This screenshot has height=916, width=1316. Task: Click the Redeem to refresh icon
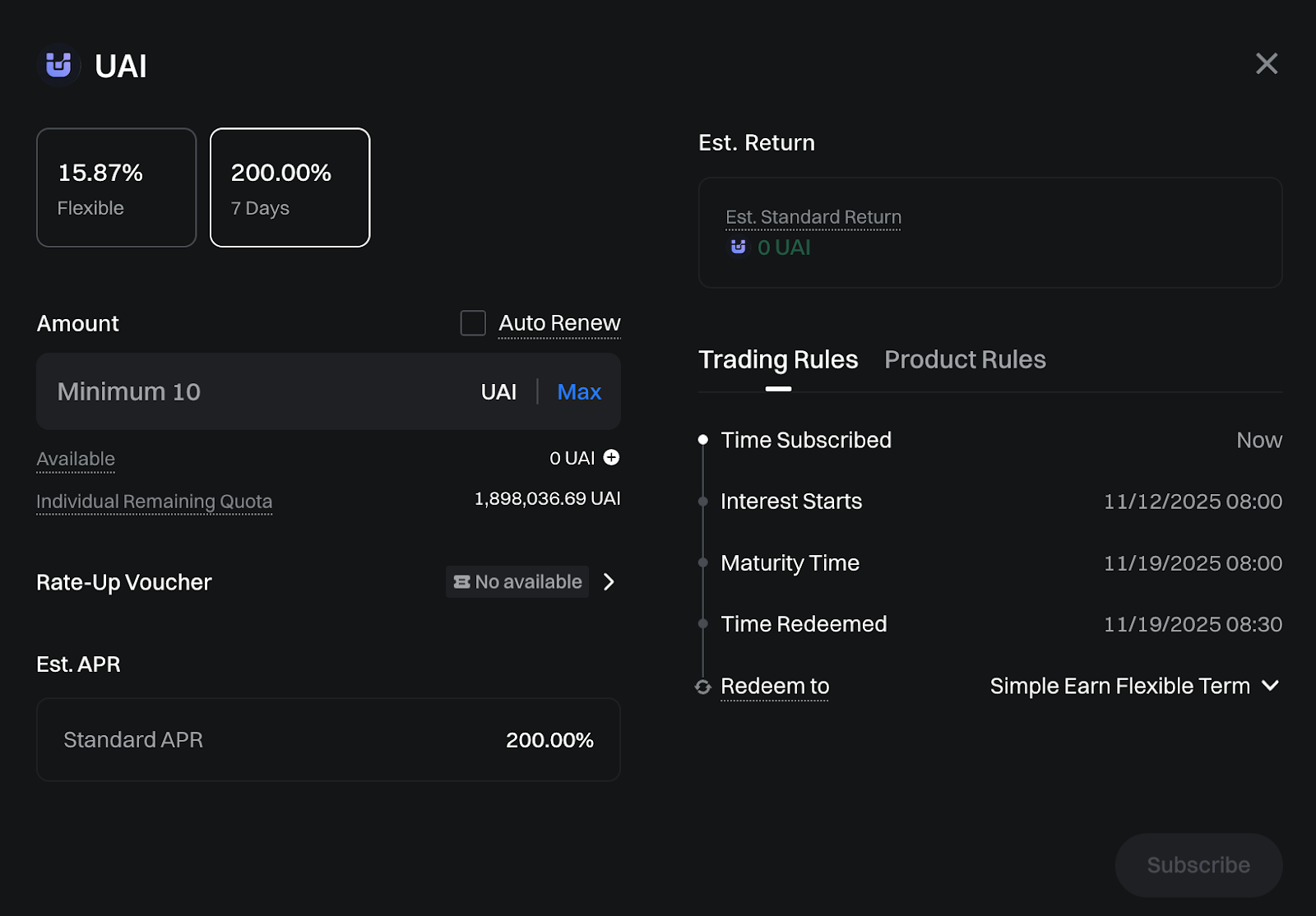pos(702,687)
